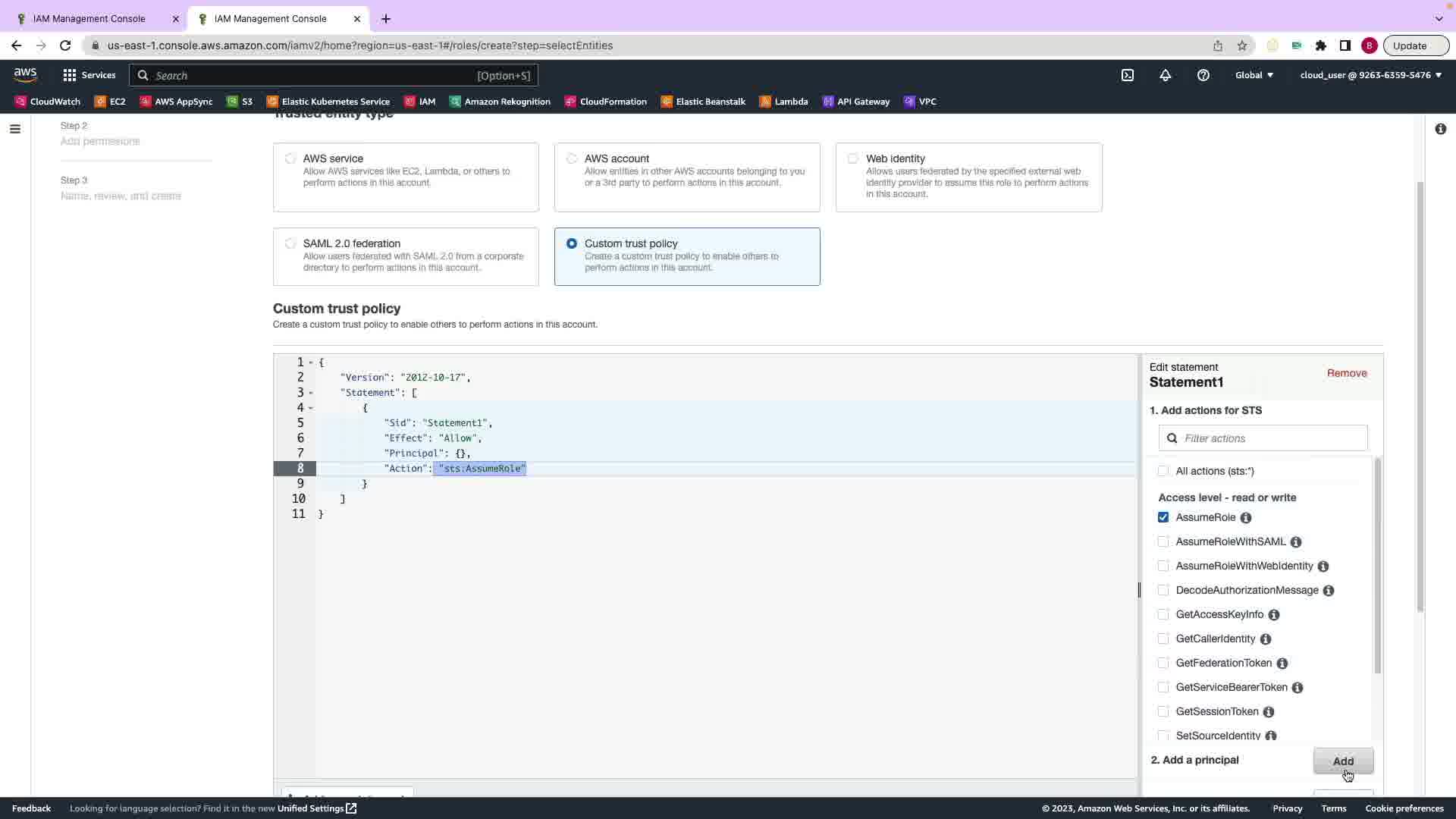Open the Services grid menu

point(89,75)
